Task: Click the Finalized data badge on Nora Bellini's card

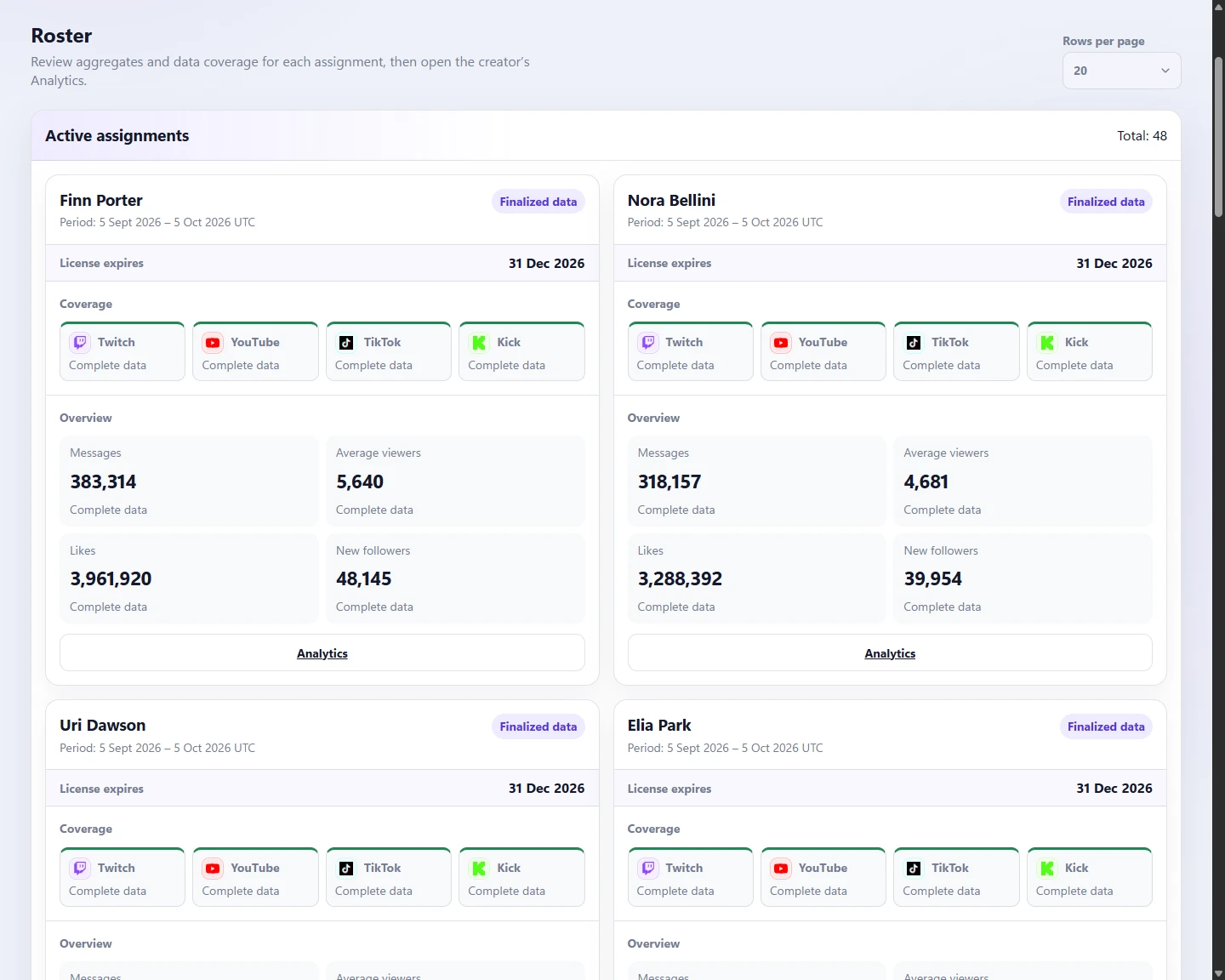Action: 1106,202
